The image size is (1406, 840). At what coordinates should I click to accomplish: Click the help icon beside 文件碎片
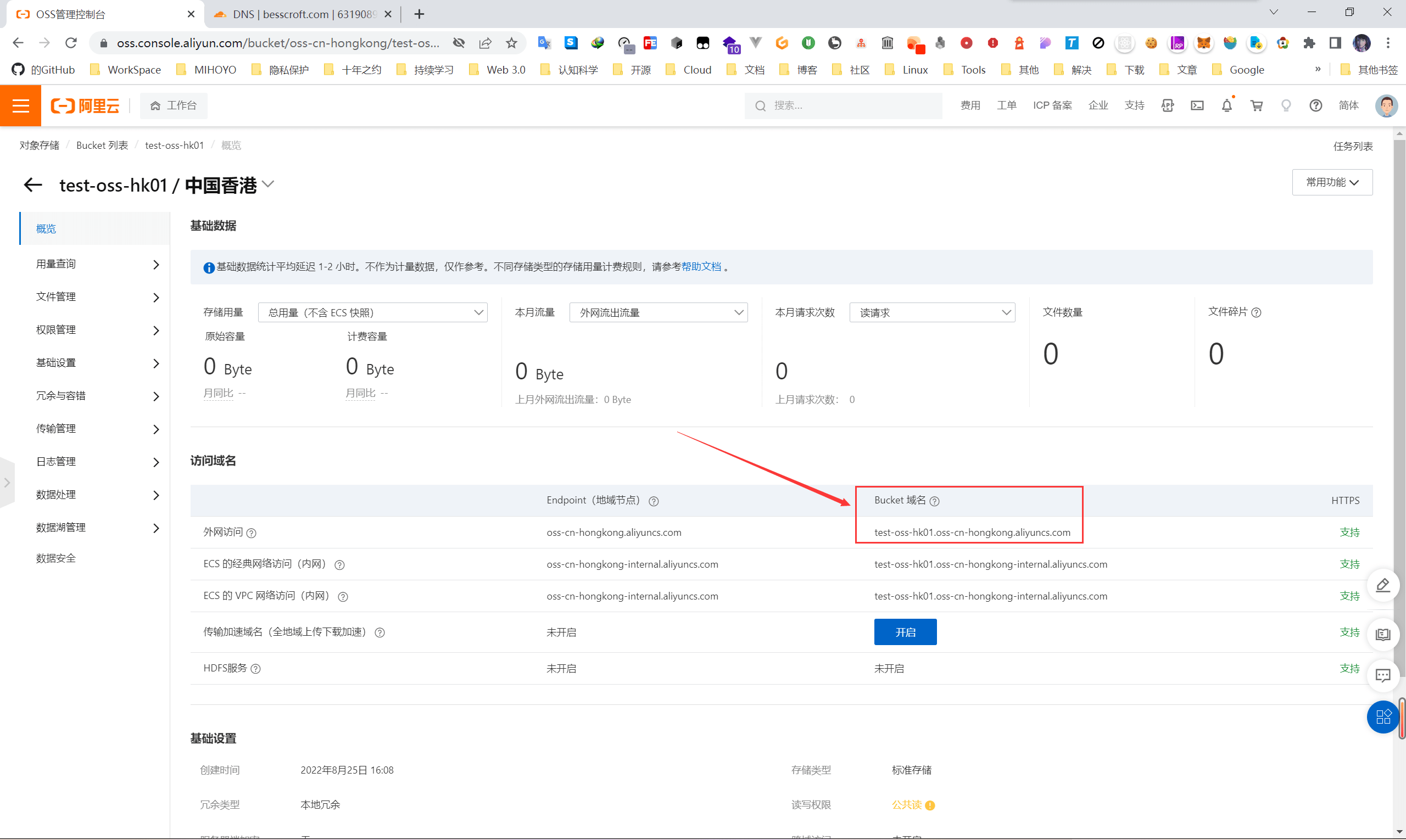1256,312
